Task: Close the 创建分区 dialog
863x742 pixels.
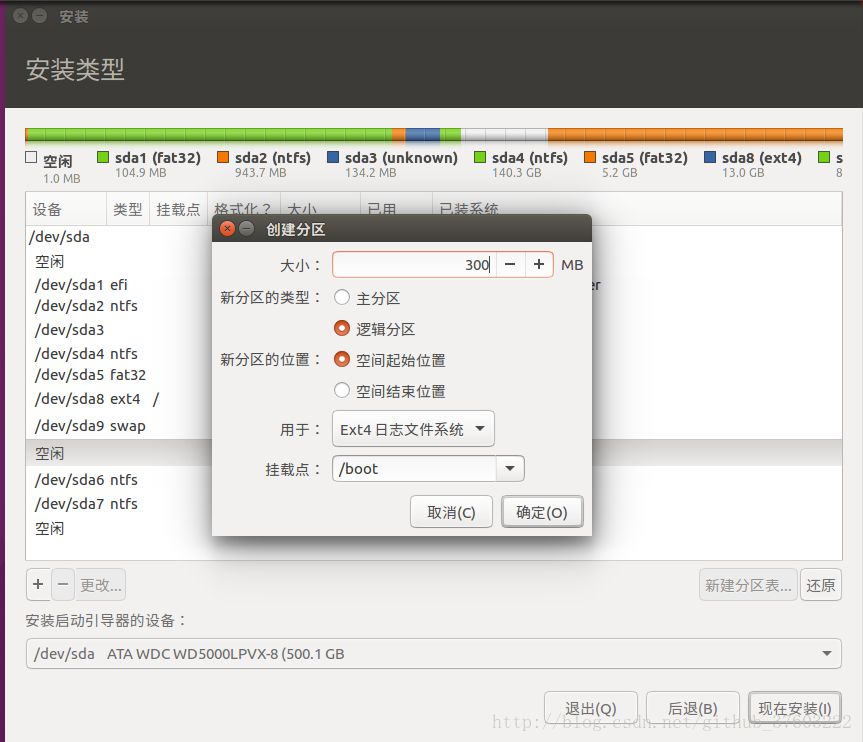Action: (227, 228)
